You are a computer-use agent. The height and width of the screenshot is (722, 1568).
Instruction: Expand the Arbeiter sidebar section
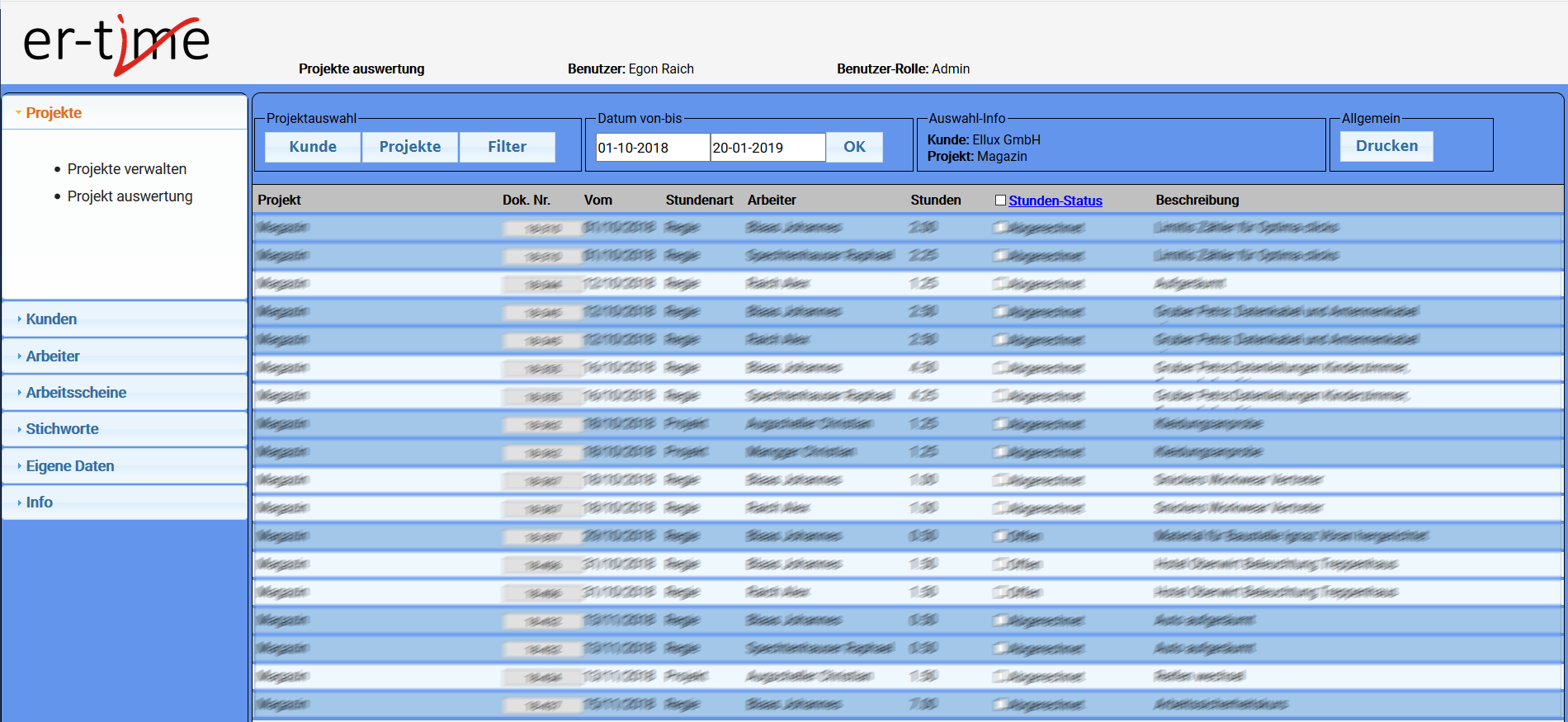53,356
